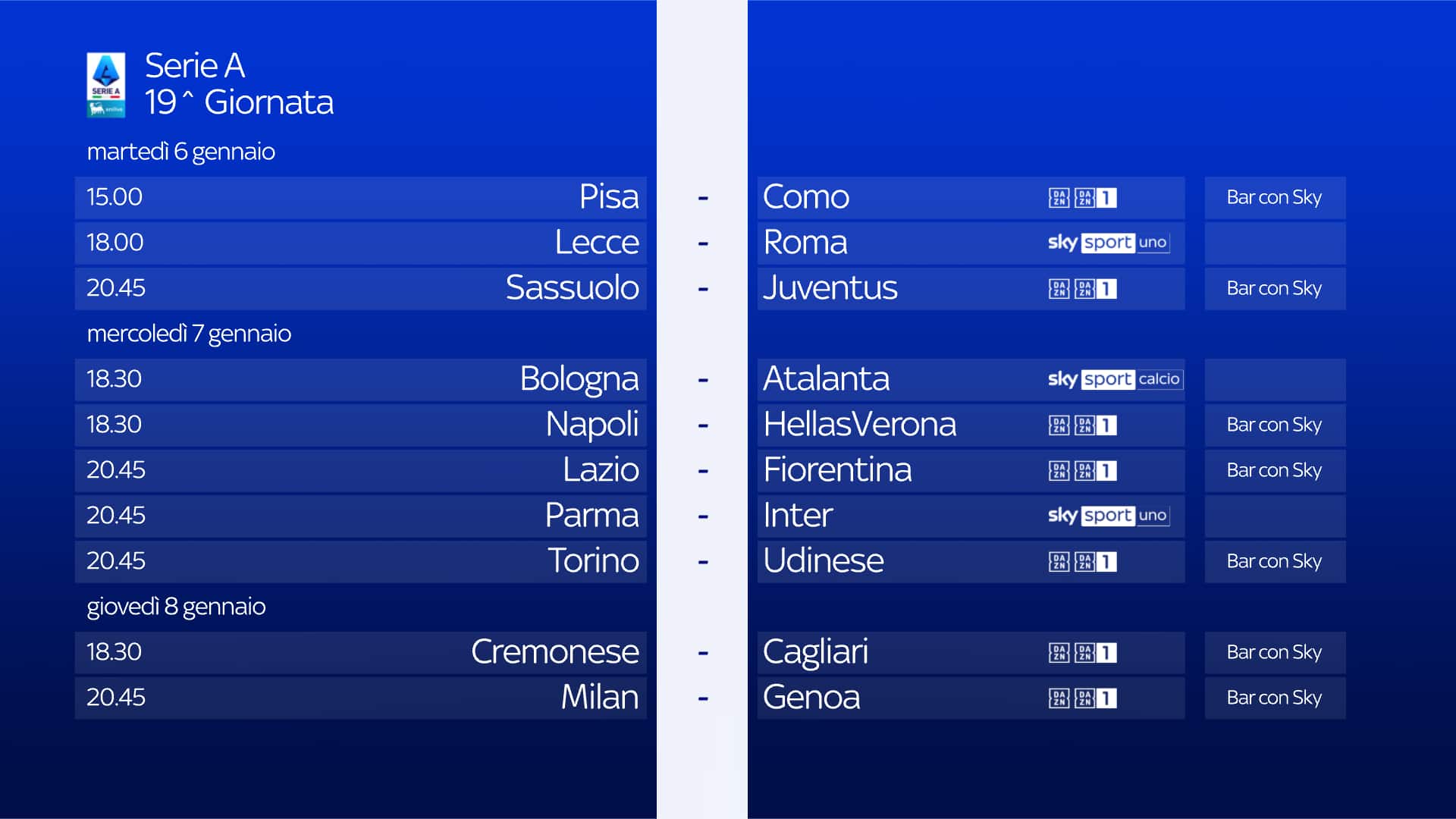Image resolution: width=1456 pixels, height=819 pixels.
Task: Click the Serie A 19^ Giornata title
Action: click(x=239, y=84)
